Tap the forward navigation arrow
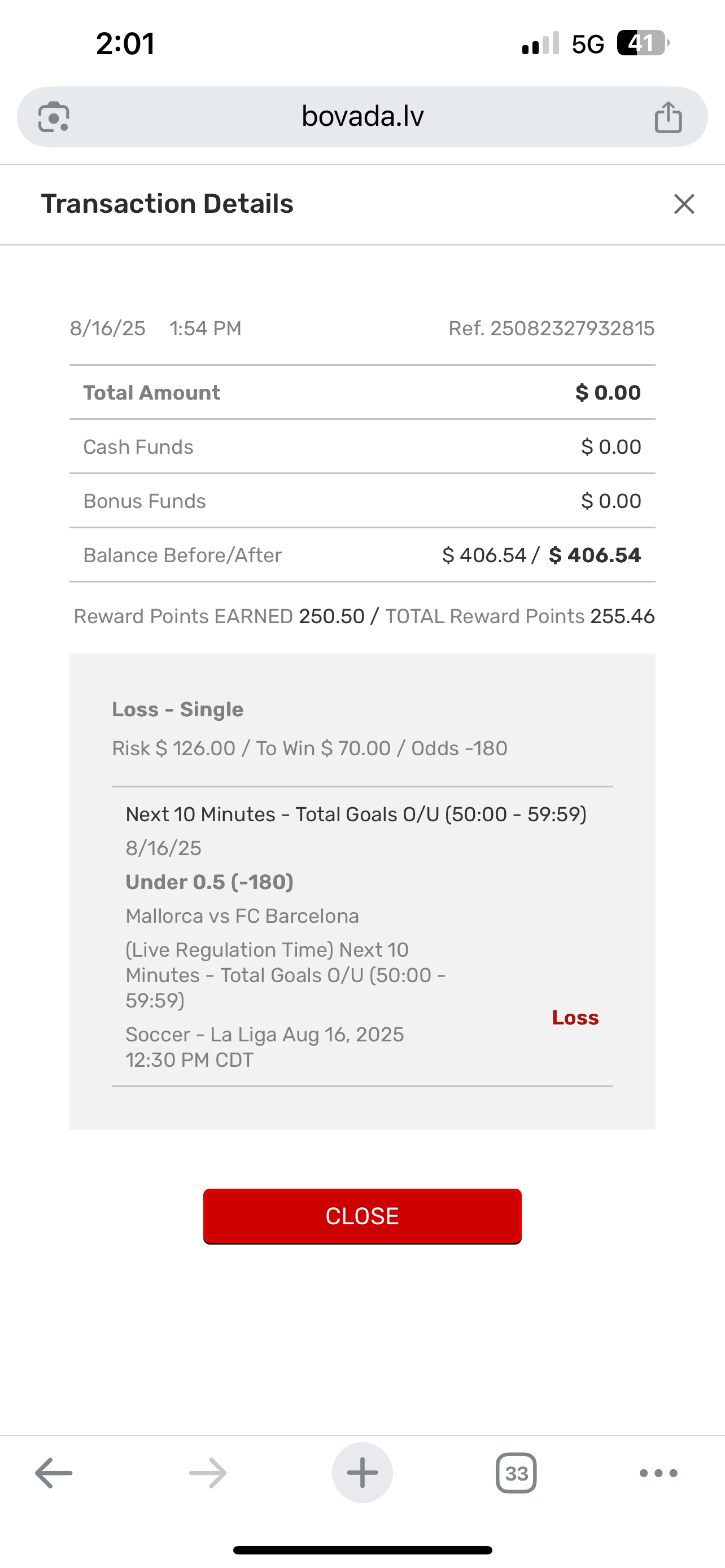Image resolution: width=725 pixels, height=1568 pixels. coord(208,1473)
